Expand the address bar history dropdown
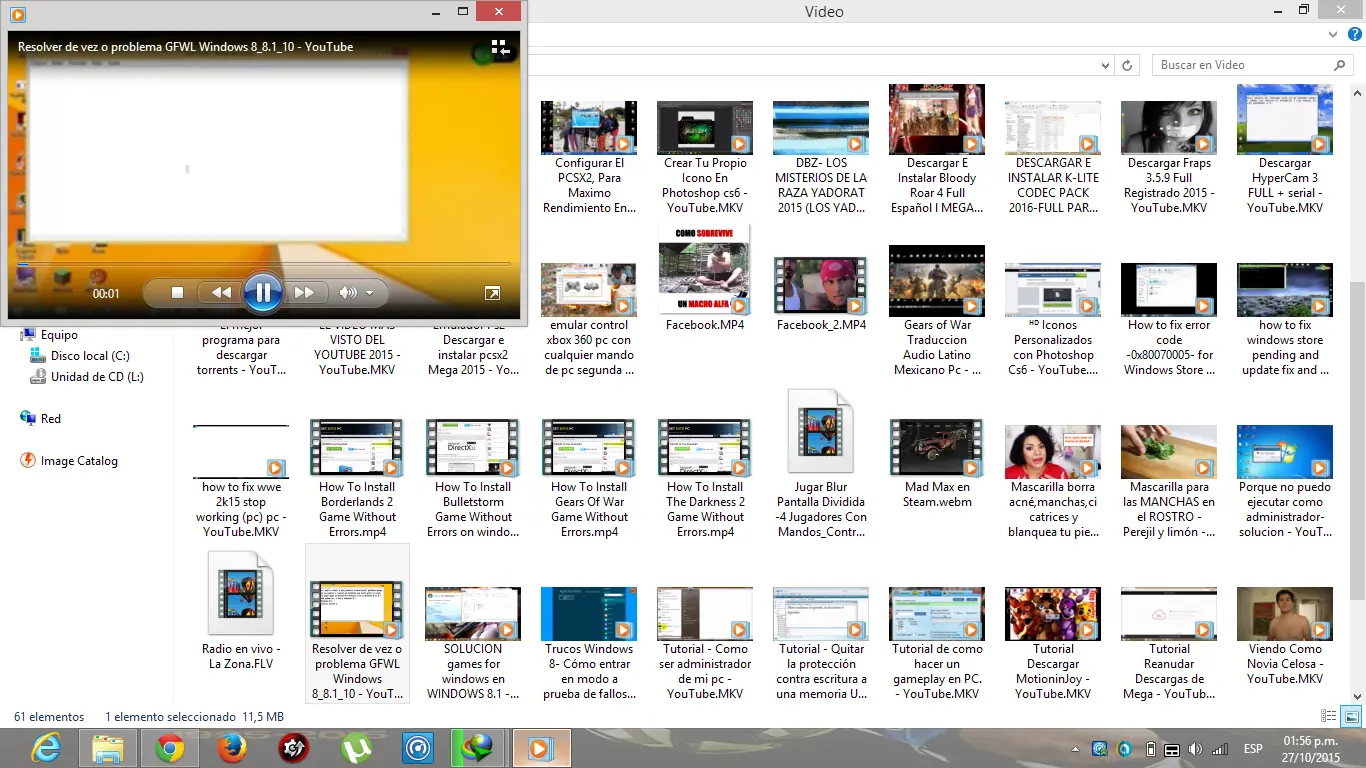Viewport: 1366px width, 768px height. (x=1105, y=65)
